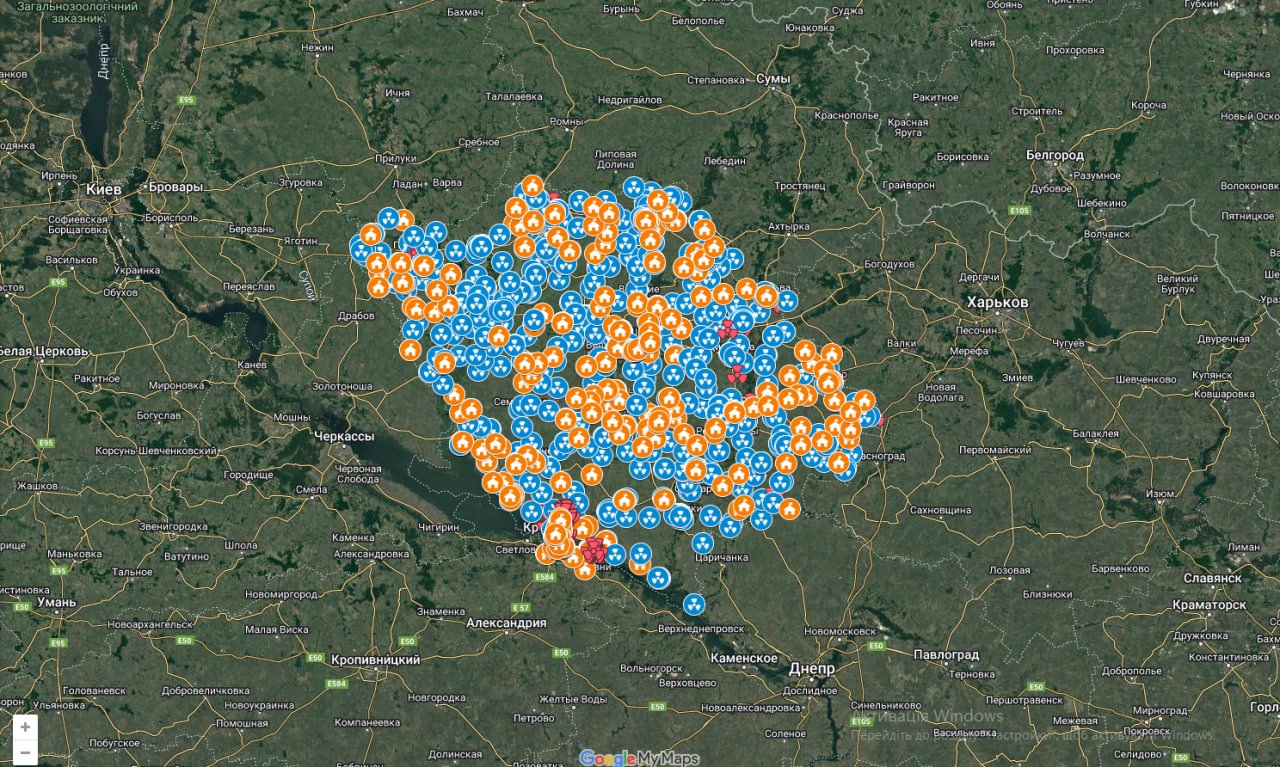Click the zoom in plus button
The width and height of the screenshot is (1280, 767).
pyautogui.click(x=25, y=727)
